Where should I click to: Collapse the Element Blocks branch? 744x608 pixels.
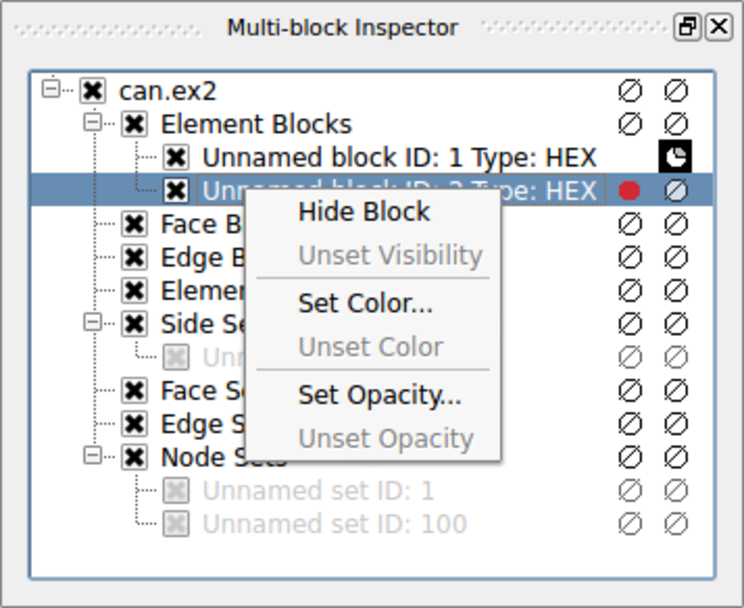click(93, 123)
